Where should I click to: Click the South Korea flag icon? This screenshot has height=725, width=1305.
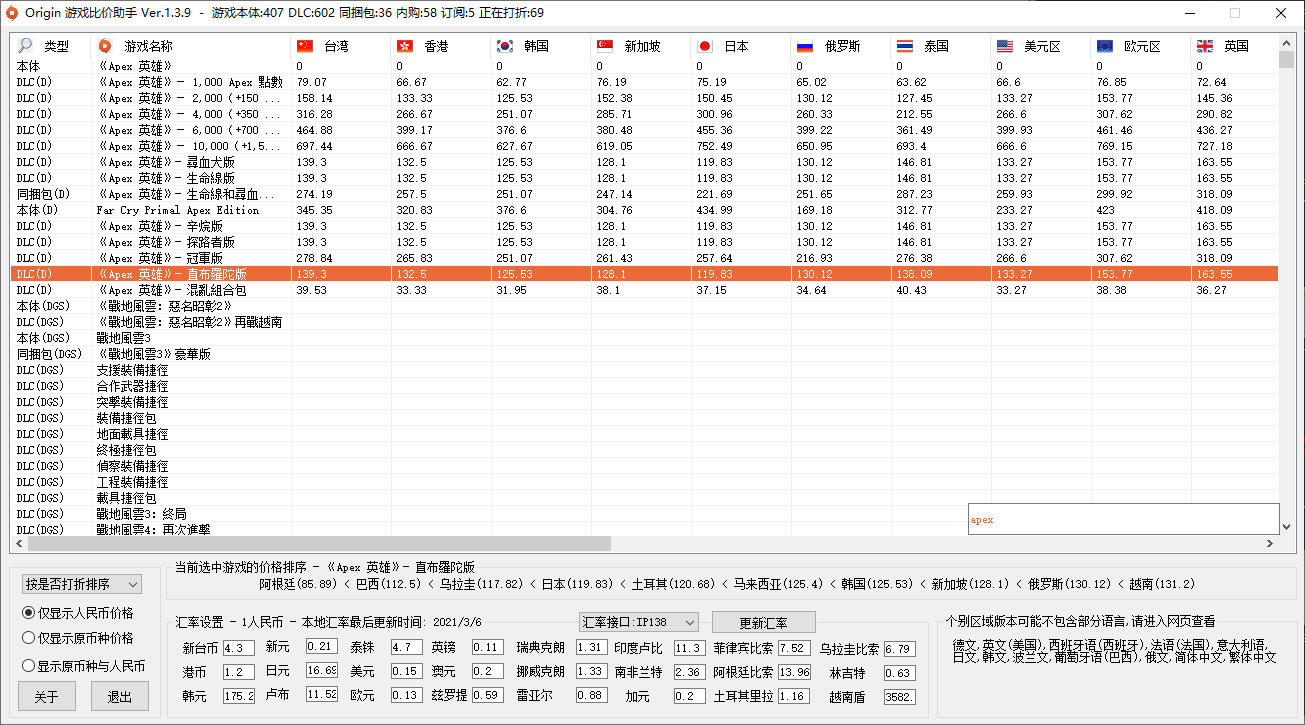(505, 46)
